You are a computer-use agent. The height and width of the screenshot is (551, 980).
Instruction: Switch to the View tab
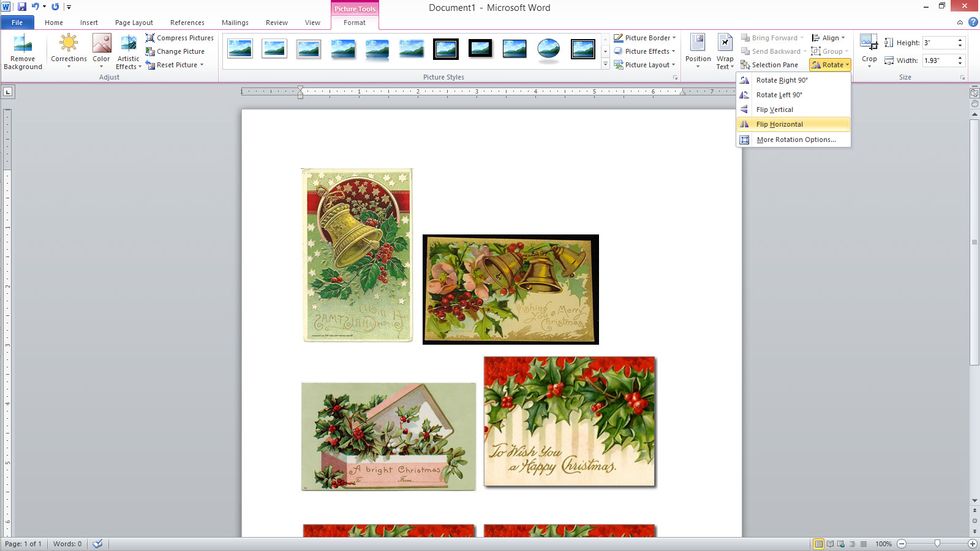point(312,22)
